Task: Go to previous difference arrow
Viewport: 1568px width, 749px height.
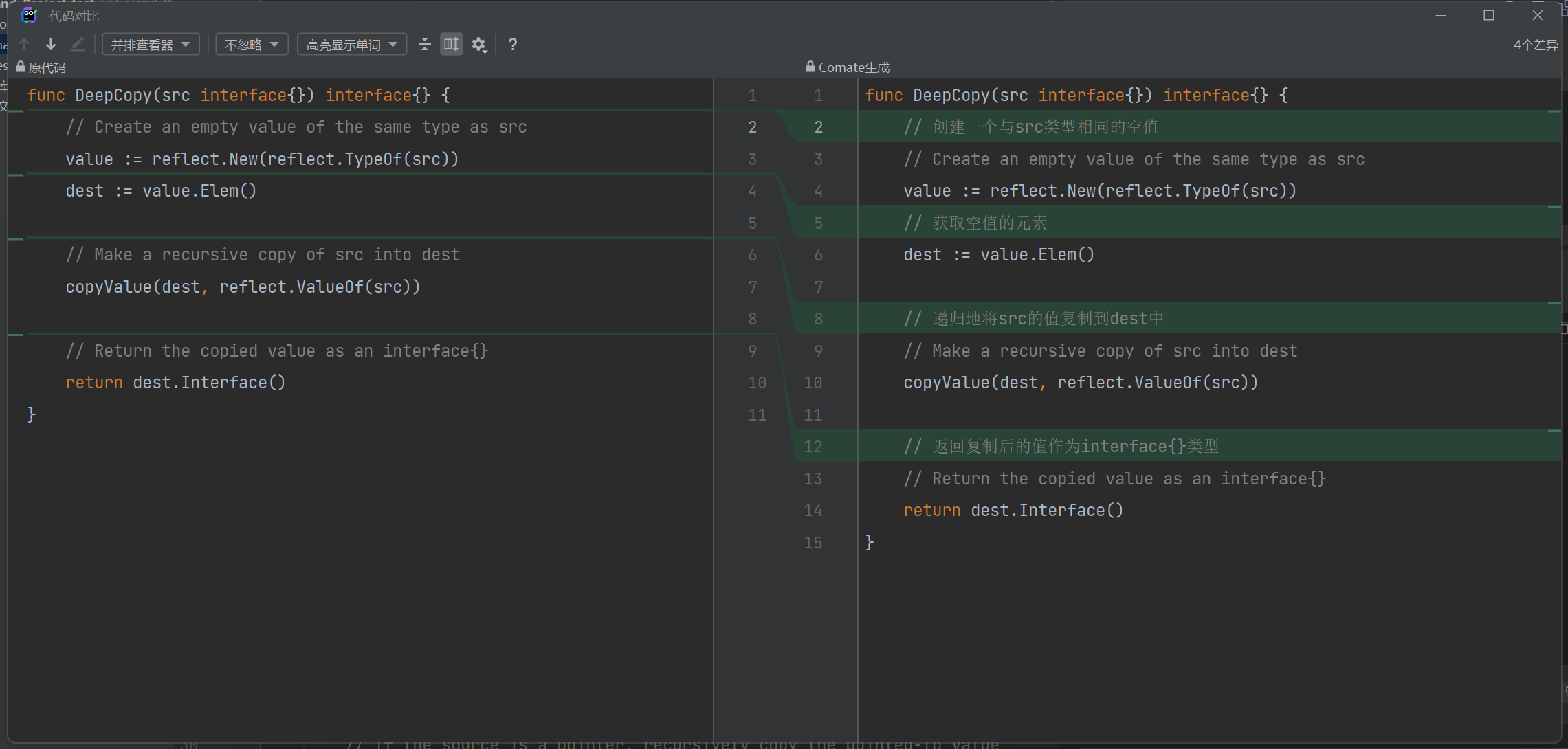Action: click(x=25, y=45)
